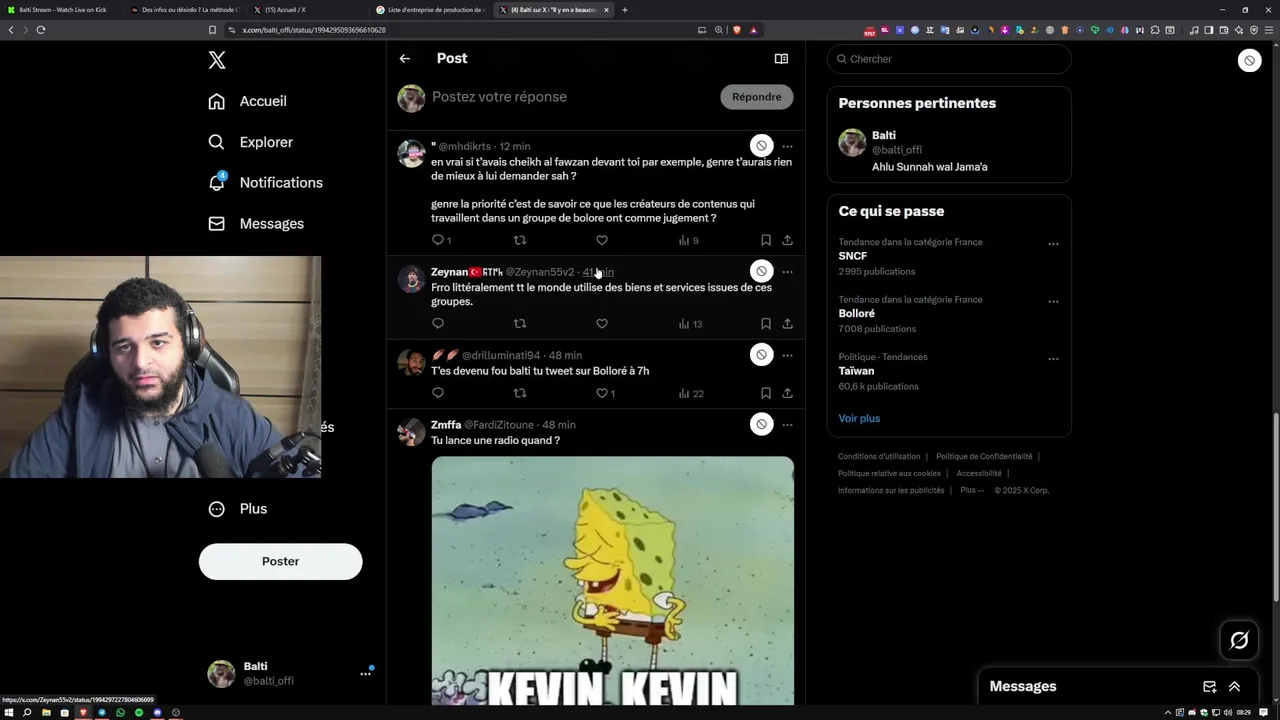Screen dimensions: 1280x720
Task: Open the X logo home link
Action: [x=217, y=60]
